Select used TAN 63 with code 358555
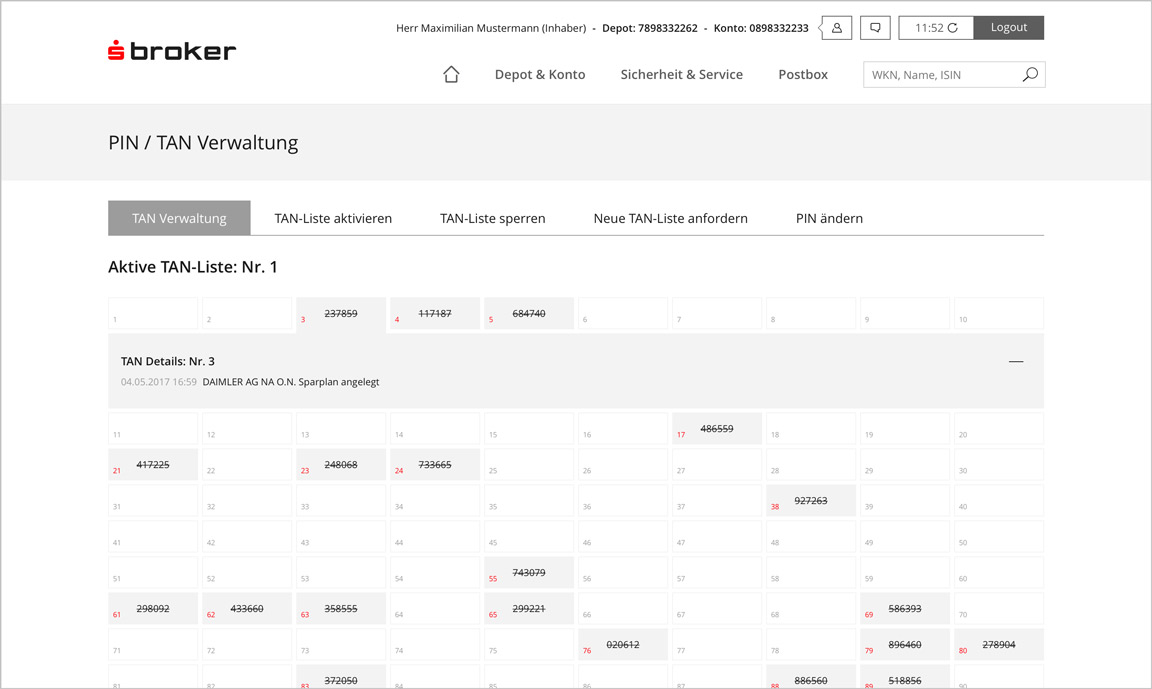This screenshot has width=1152, height=689. coord(341,609)
